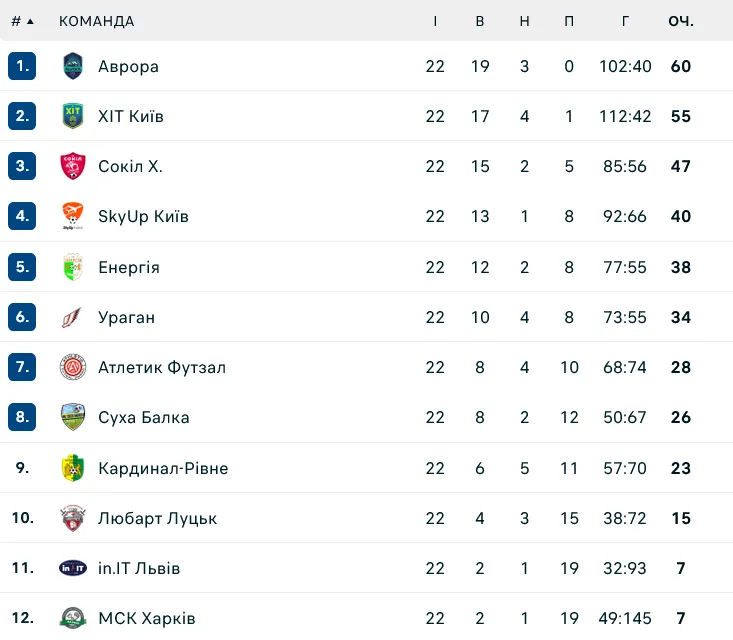The height and width of the screenshot is (640, 733).
Task: Open Кардинал-Рівне team link
Action: [163, 468]
